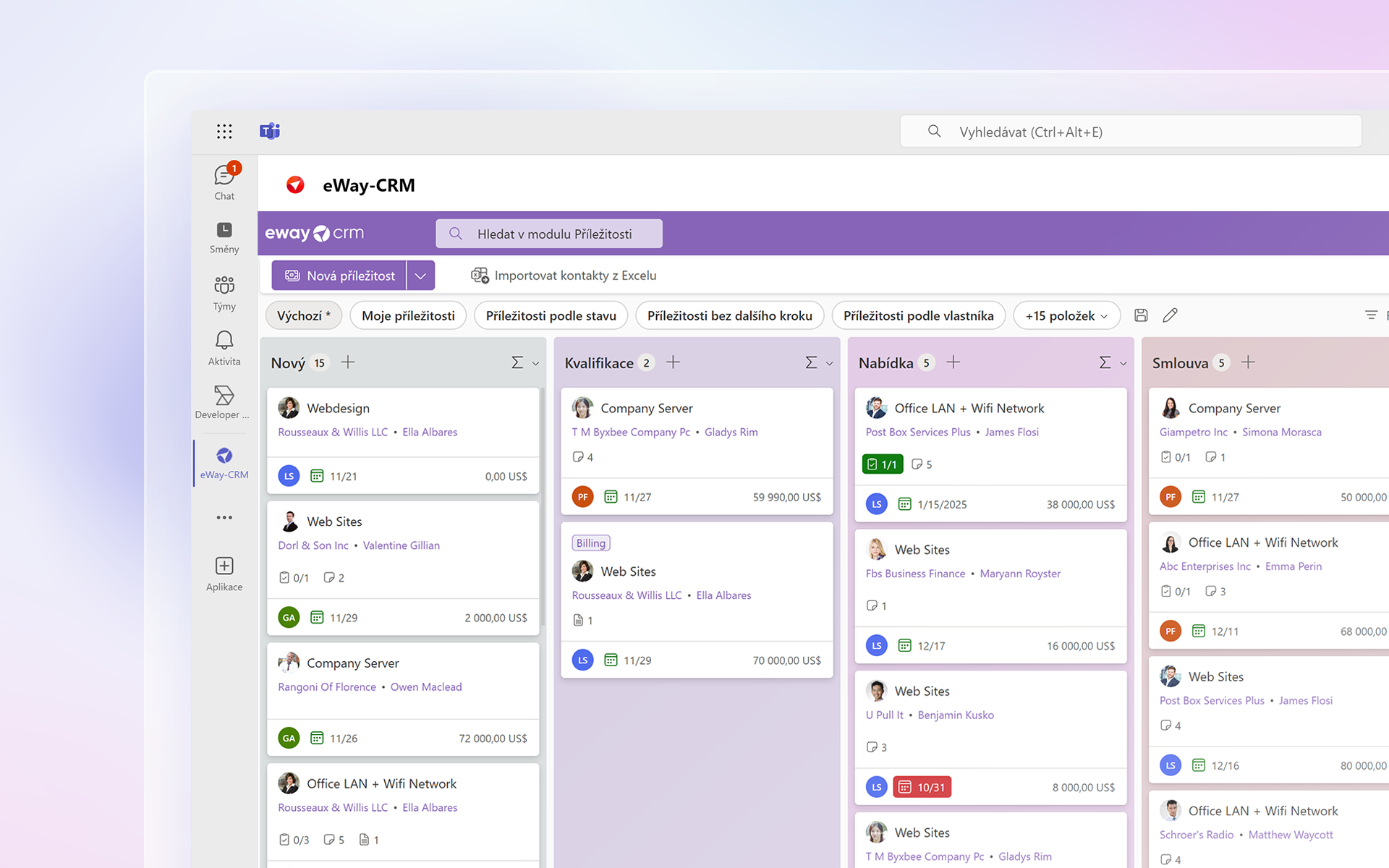Edit the view with the pencil icon
1389x868 pixels.
pos(1170,315)
